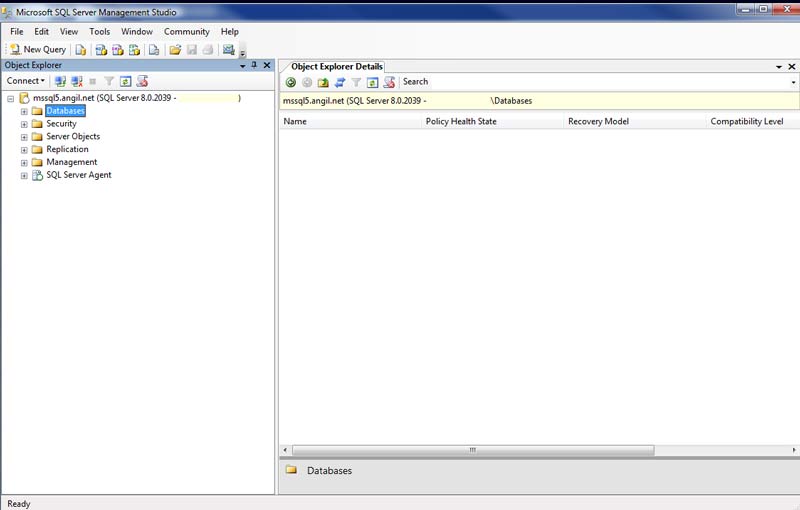Click the Recovery Model column header
Image resolution: width=800 pixels, height=510 pixels.
click(x=635, y=121)
